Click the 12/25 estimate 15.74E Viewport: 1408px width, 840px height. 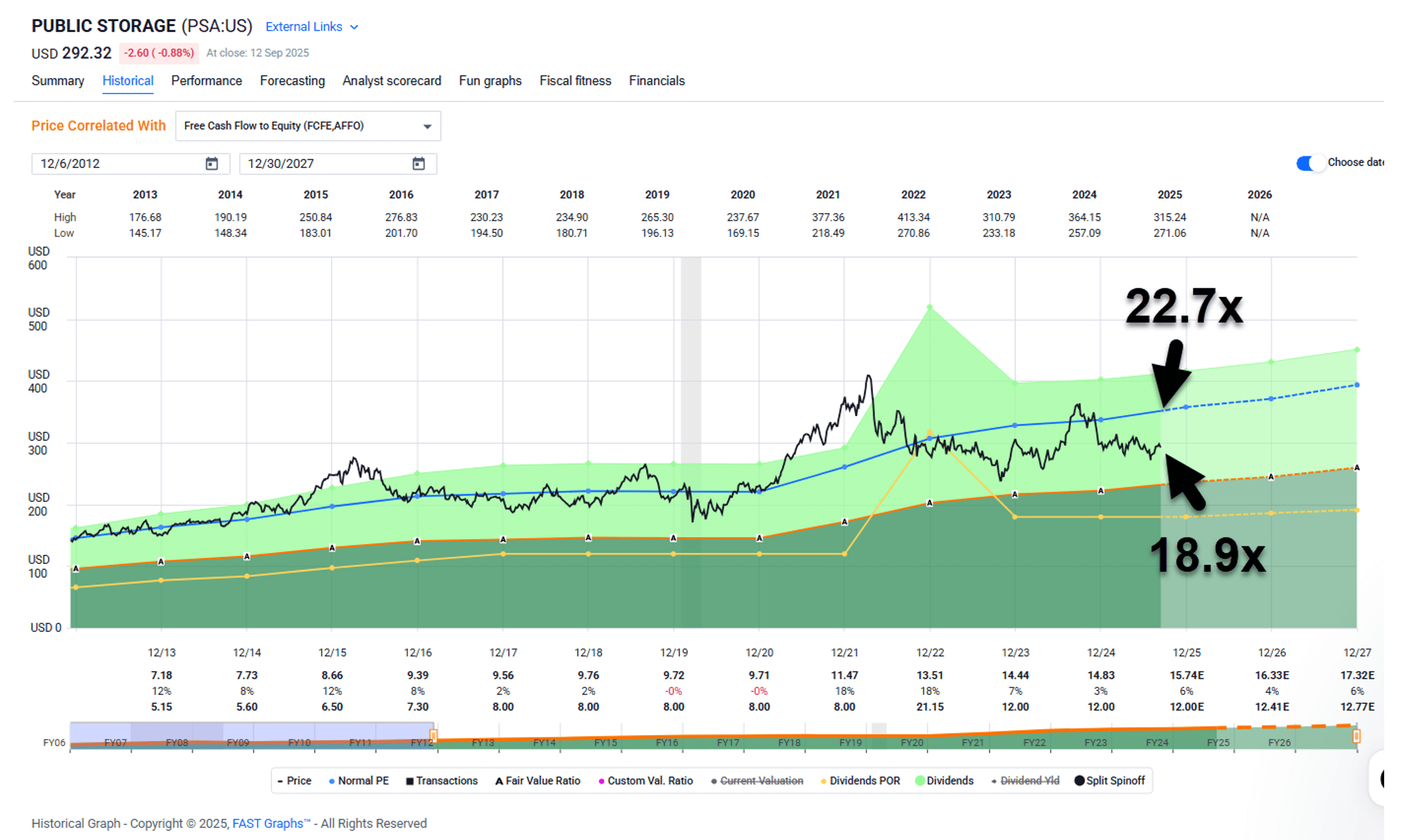coord(1187,675)
